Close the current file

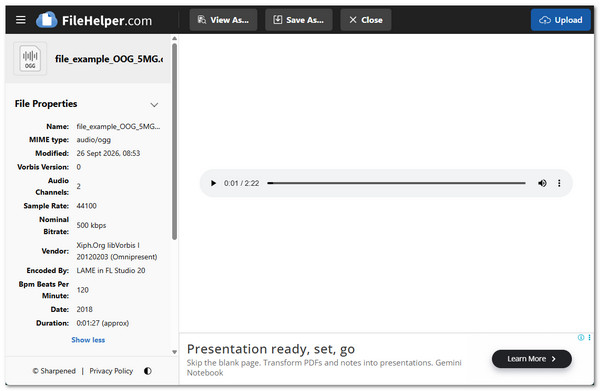(x=366, y=20)
